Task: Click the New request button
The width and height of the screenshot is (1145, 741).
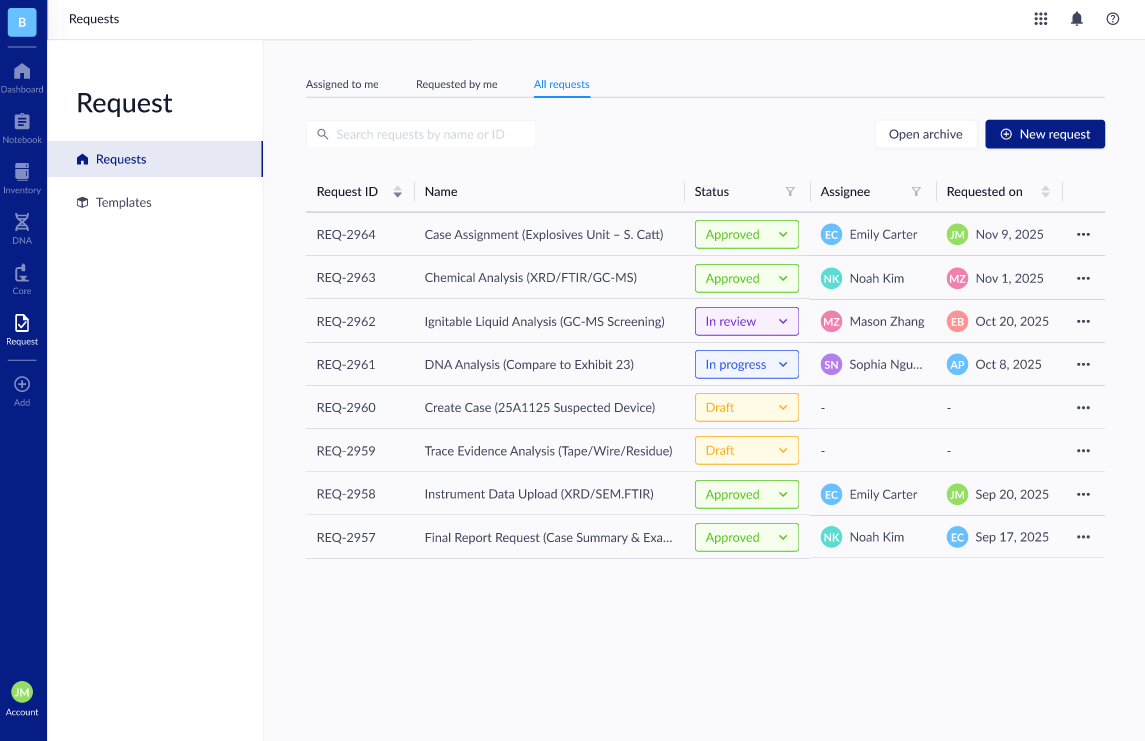Action: click(1045, 133)
